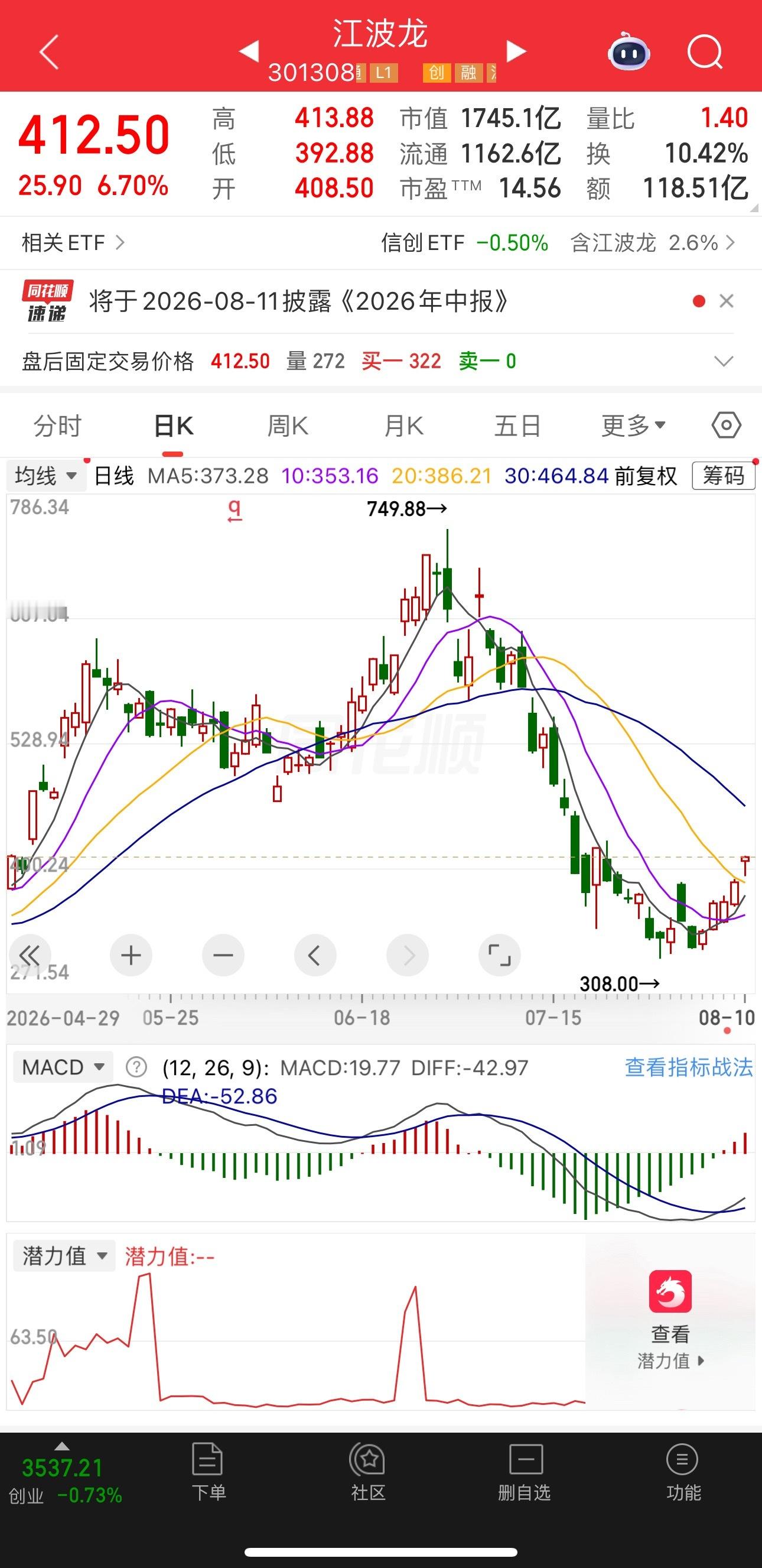Open 查看指标战法 link
This screenshot has width=762, height=1568.
(x=688, y=1066)
